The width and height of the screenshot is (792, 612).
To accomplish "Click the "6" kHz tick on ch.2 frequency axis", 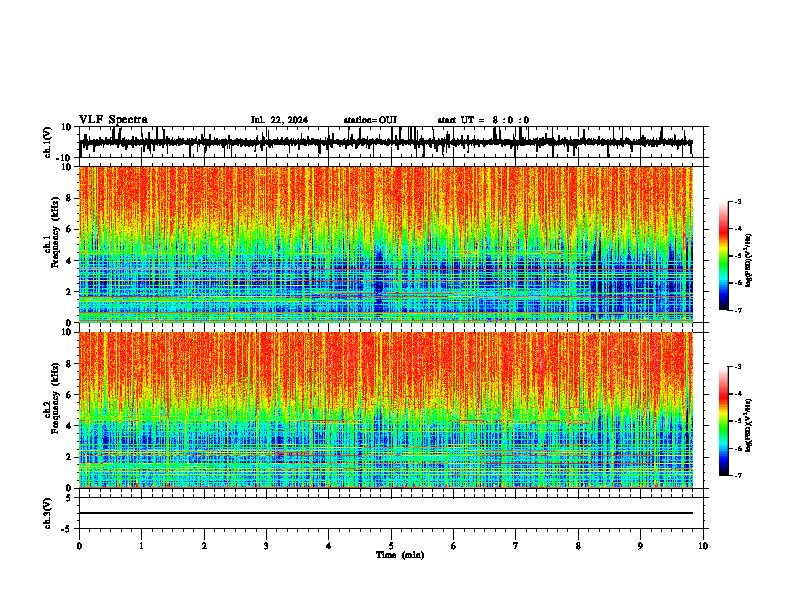I will coord(70,394).
